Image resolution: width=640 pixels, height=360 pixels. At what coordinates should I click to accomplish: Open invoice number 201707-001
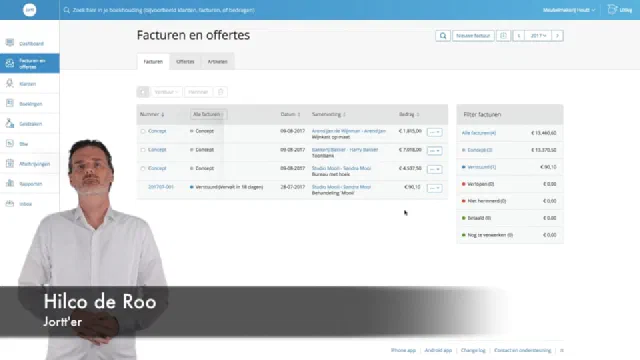point(161,187)
